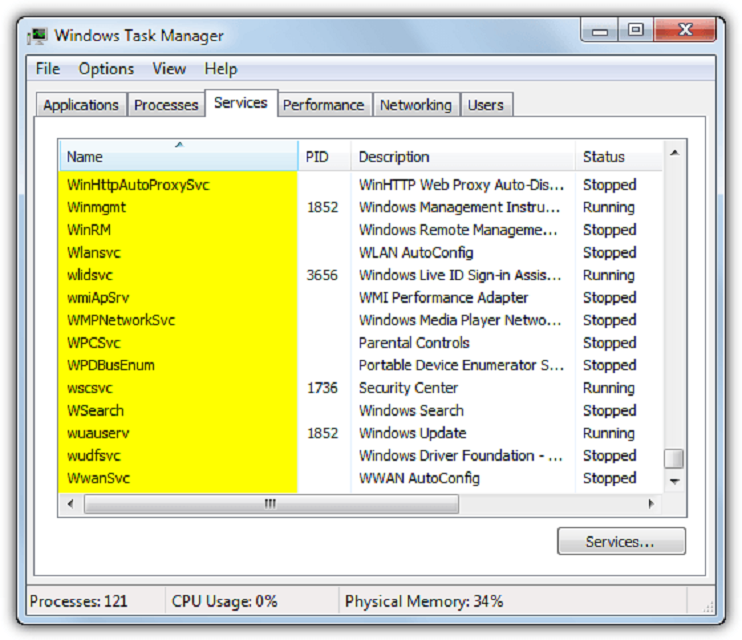742x640 pixels.
Task: Select the Wlansvc service
Action: pos(360,253)
